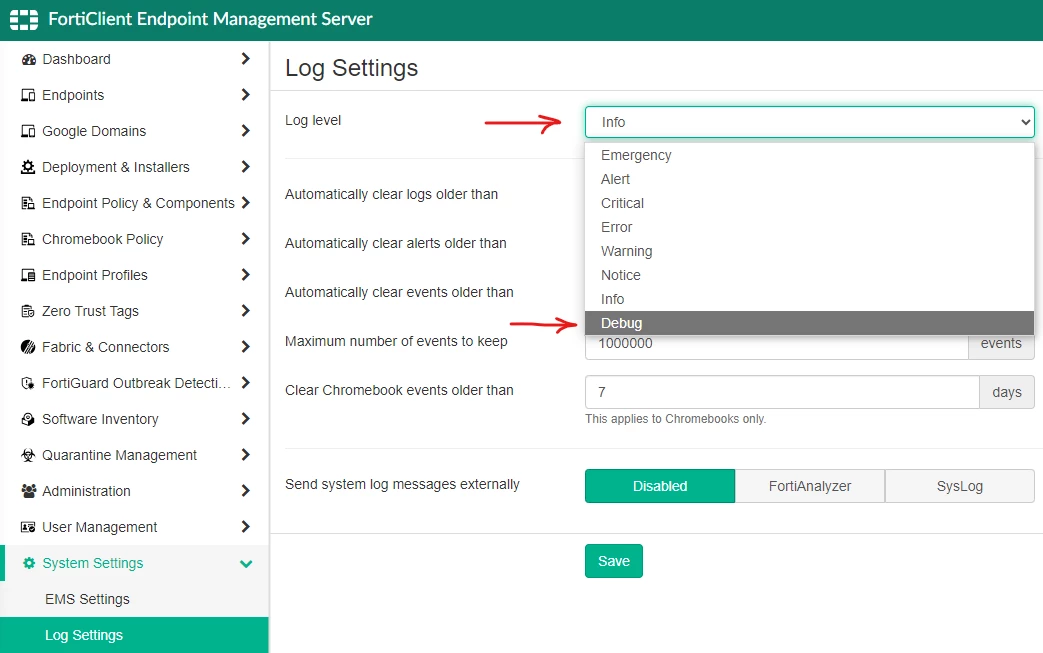Viewport: 1043px width, 653px height.
Task: Select Emergency log level option
Action: 810,155
